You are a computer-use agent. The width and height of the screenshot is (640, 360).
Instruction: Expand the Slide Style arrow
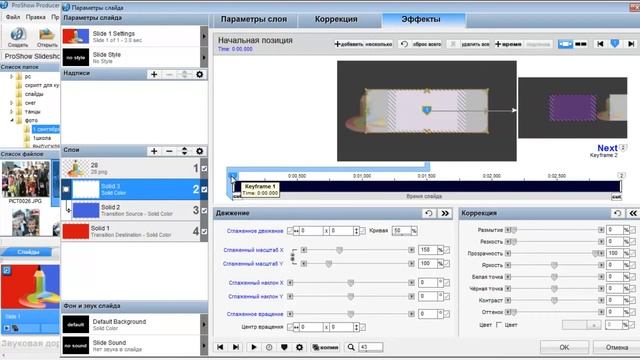pos(204,57)
